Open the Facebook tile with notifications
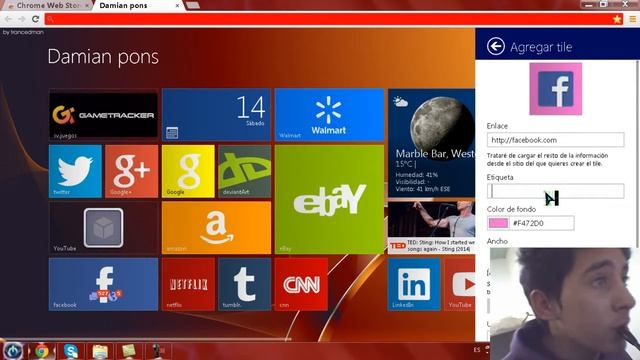Screen dimensions: 640x360 click(103, 284)
